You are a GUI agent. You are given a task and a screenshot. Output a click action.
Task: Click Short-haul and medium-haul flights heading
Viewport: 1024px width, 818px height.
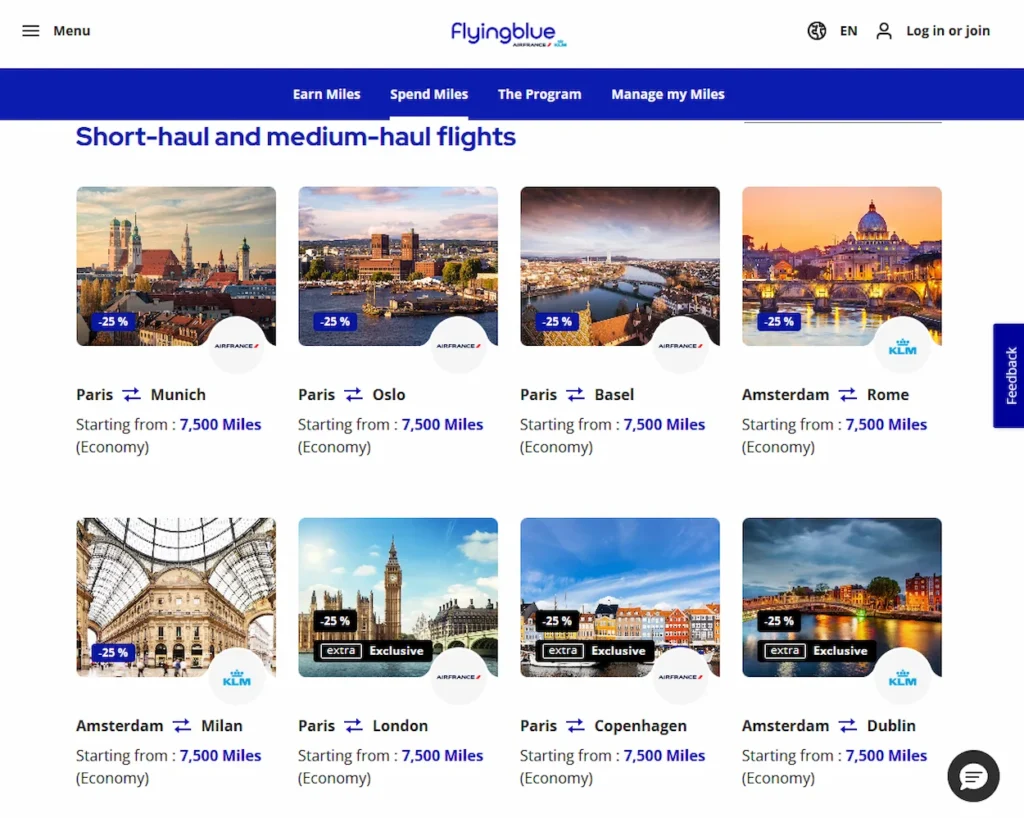(x=296, y=137)
